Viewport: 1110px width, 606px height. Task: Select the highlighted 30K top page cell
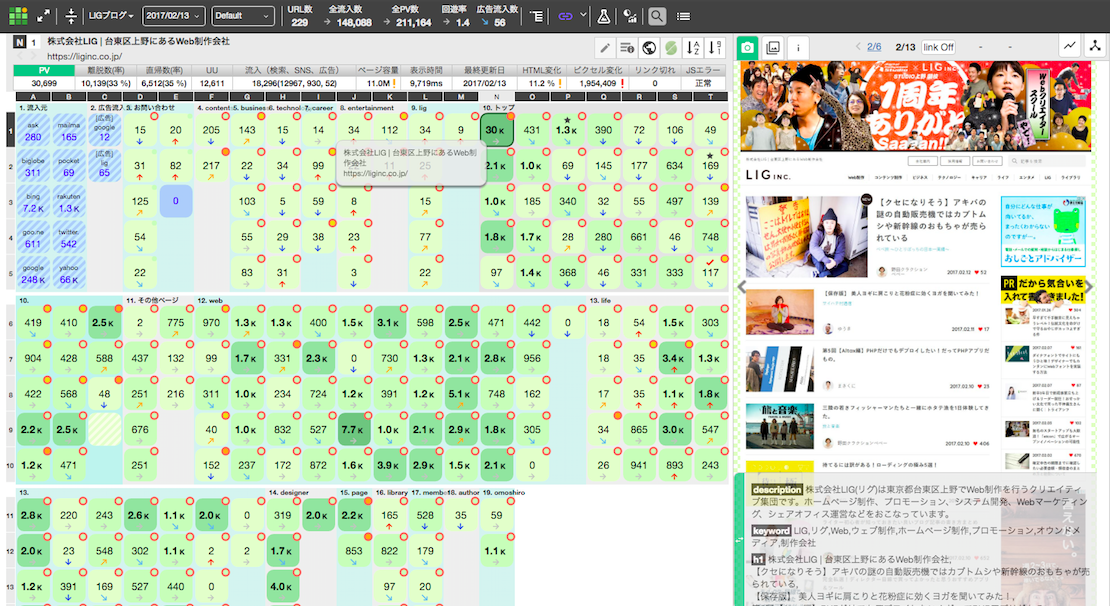click(496, 130)
